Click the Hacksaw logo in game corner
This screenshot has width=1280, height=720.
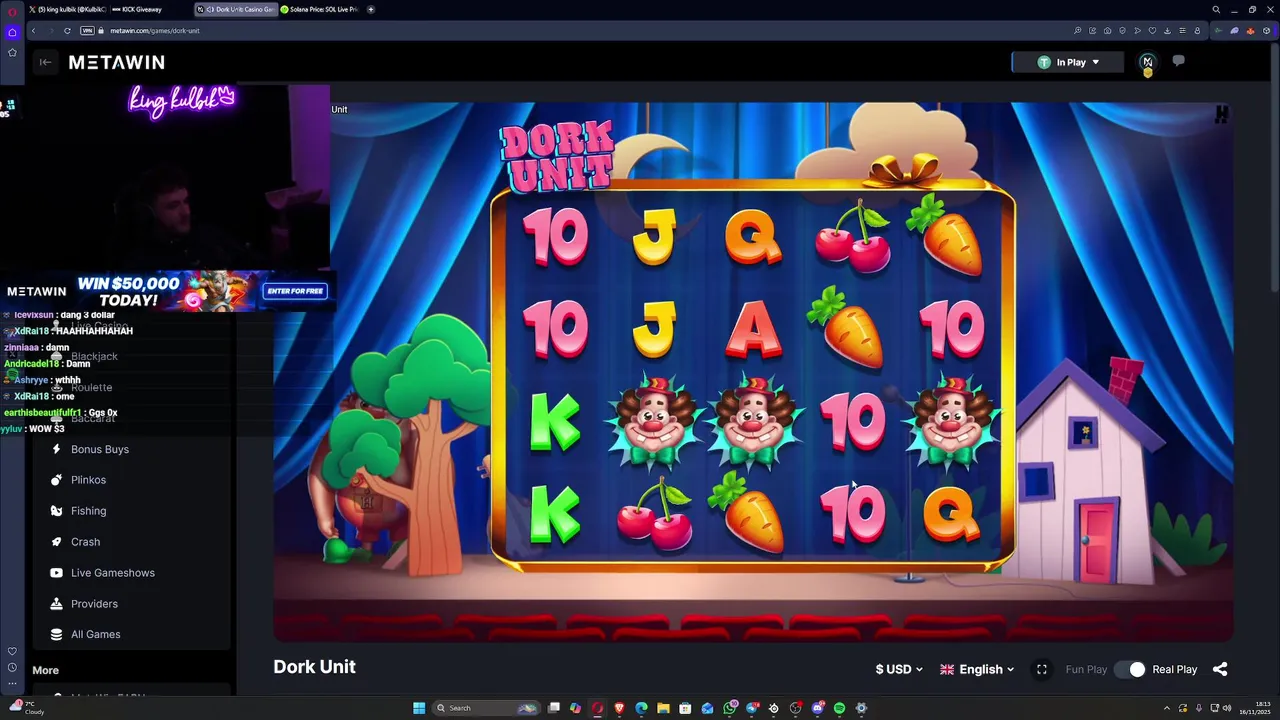coord(1221,114)
